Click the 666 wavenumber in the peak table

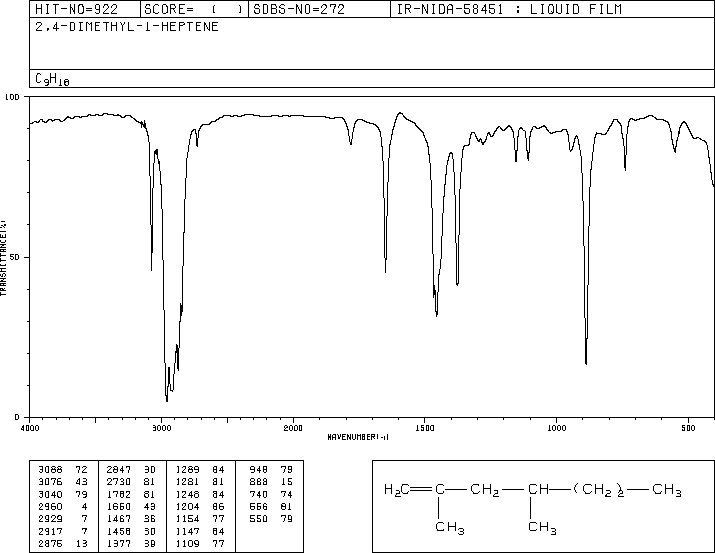tap(259, 506)
